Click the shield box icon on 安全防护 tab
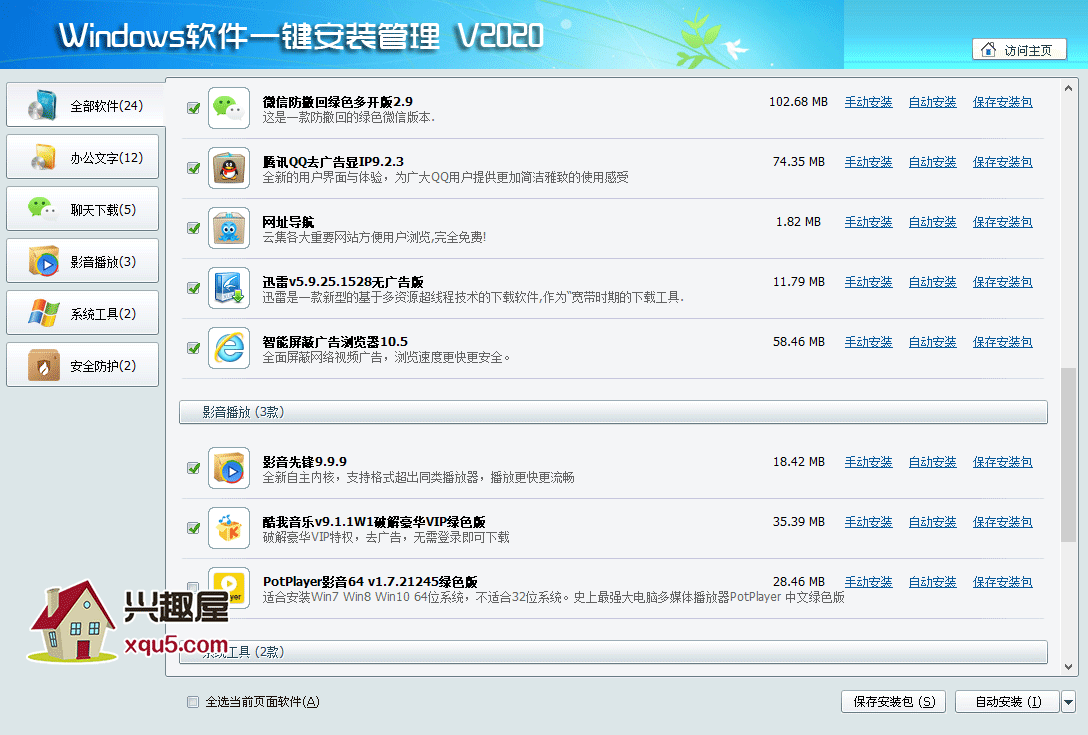1088x735 pixels. (43, 365)
